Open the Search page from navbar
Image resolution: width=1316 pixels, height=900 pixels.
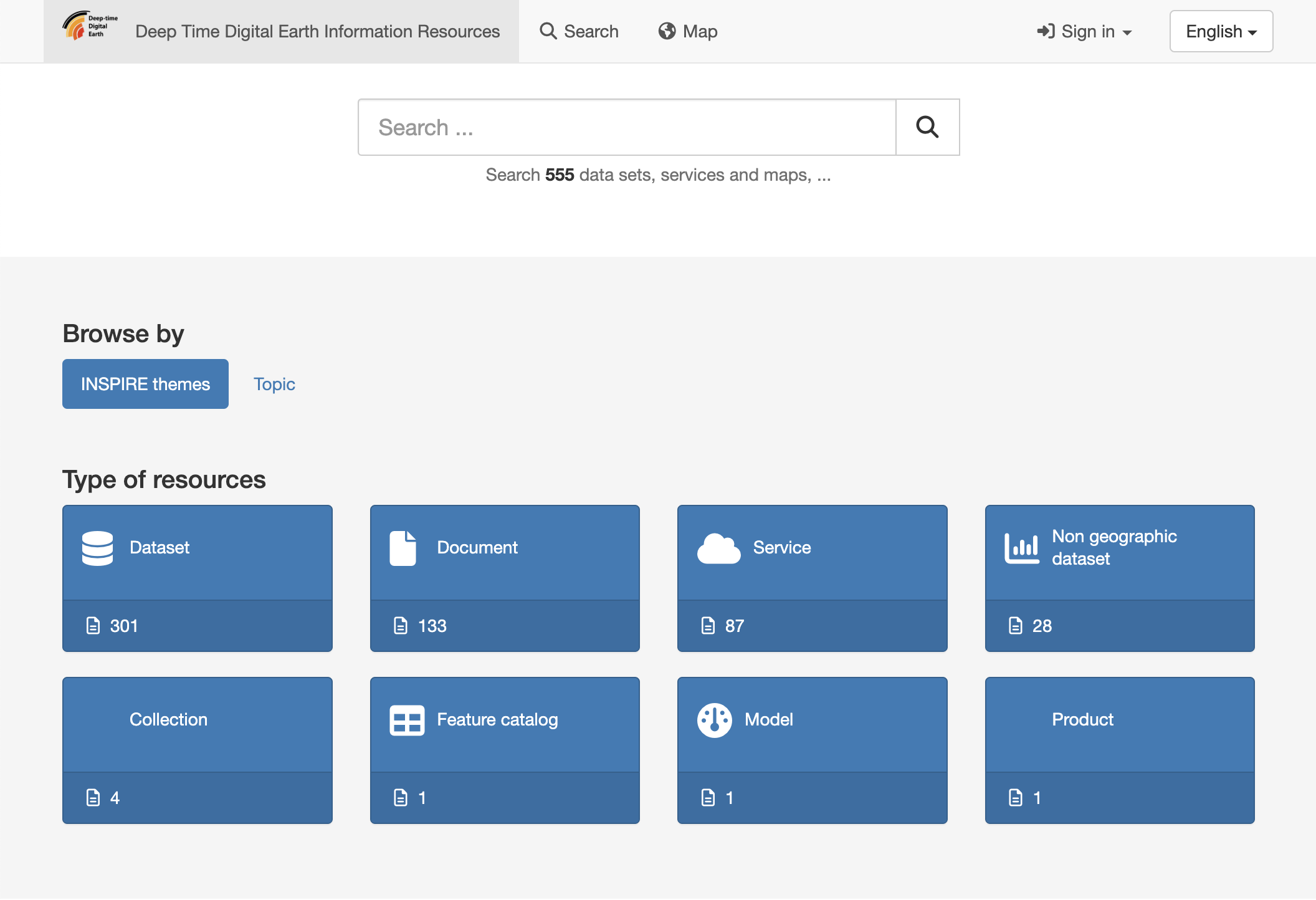point(579,31)
